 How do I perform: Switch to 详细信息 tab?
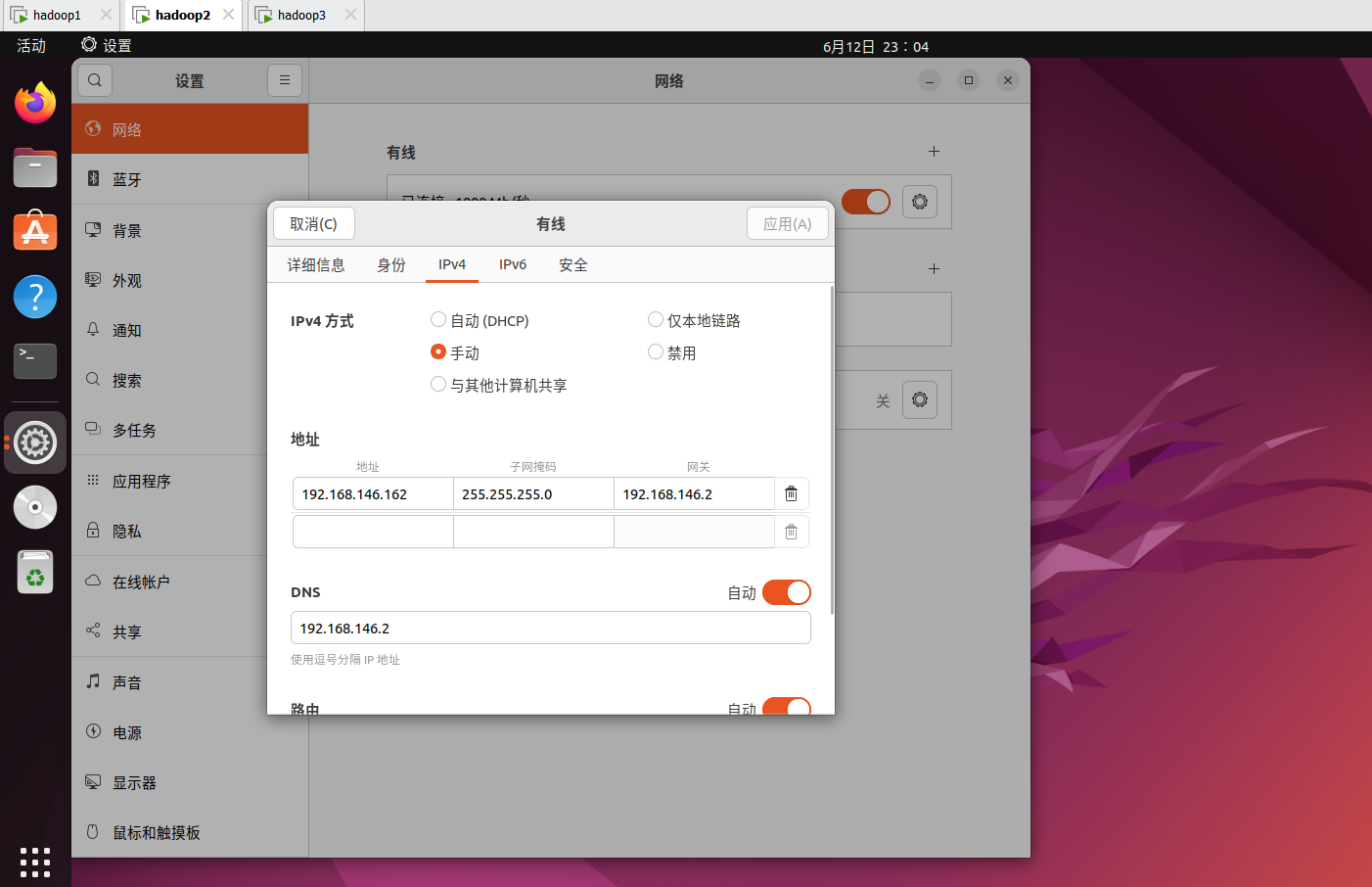(x=316, y=264)
